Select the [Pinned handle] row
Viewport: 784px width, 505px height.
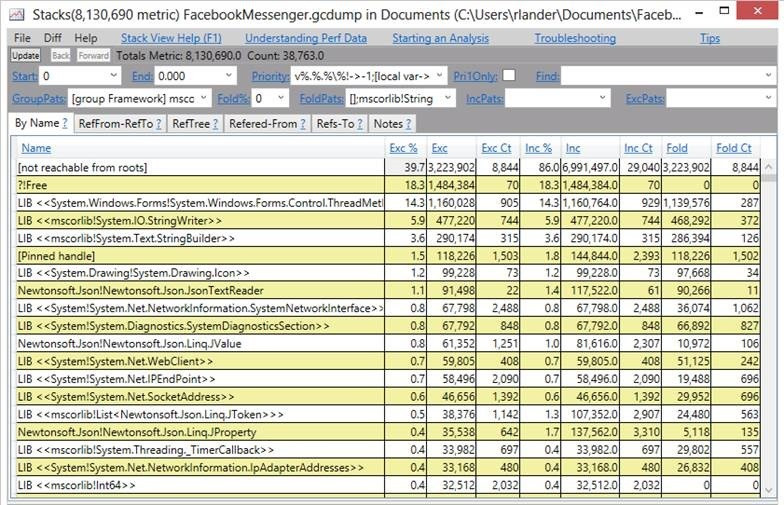(388, 256)
